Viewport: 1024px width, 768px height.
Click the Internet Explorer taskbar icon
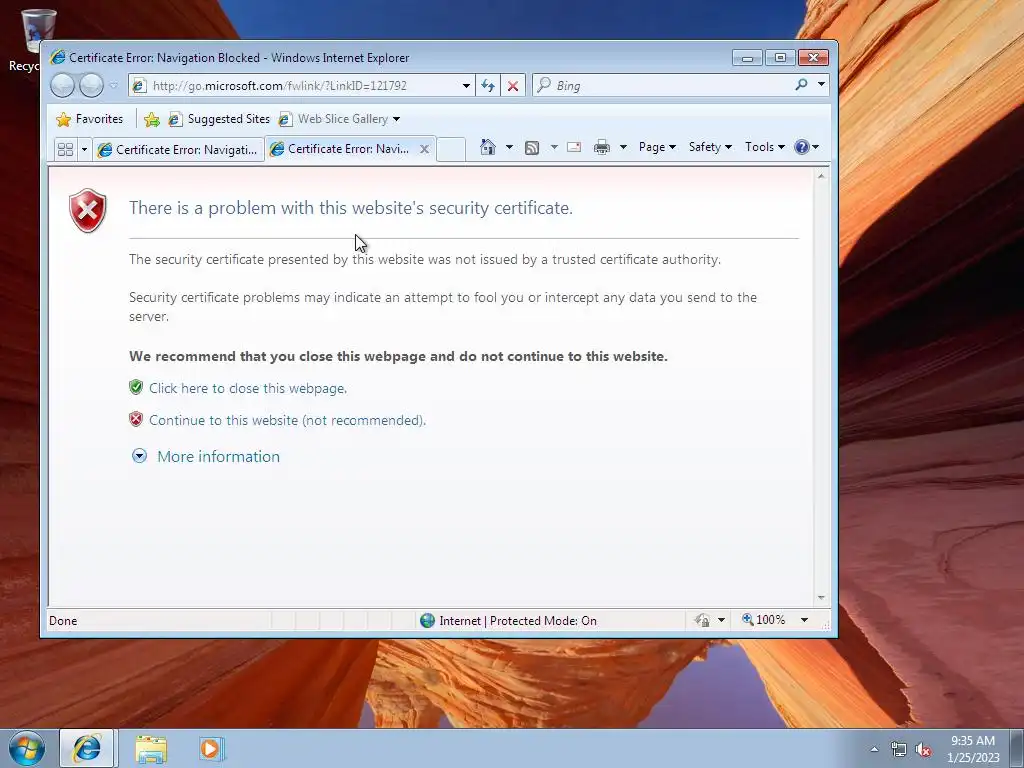click(87, 748)
